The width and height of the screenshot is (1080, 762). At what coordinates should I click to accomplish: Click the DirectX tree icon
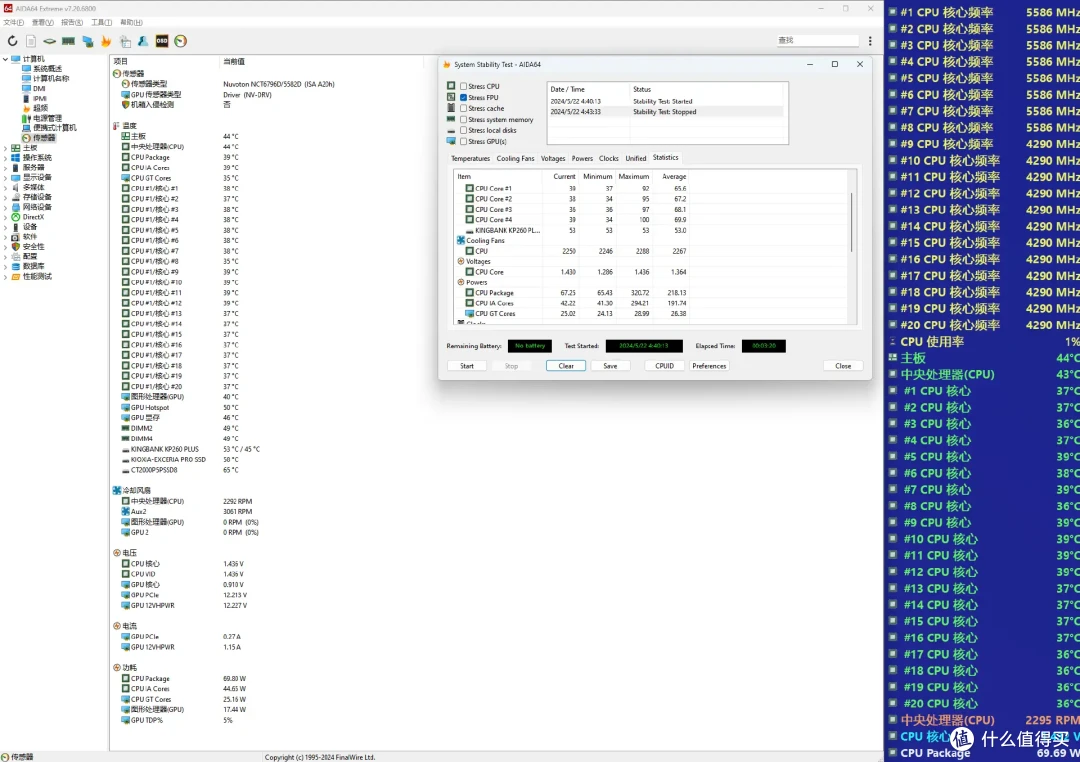(x=15, y=217)
